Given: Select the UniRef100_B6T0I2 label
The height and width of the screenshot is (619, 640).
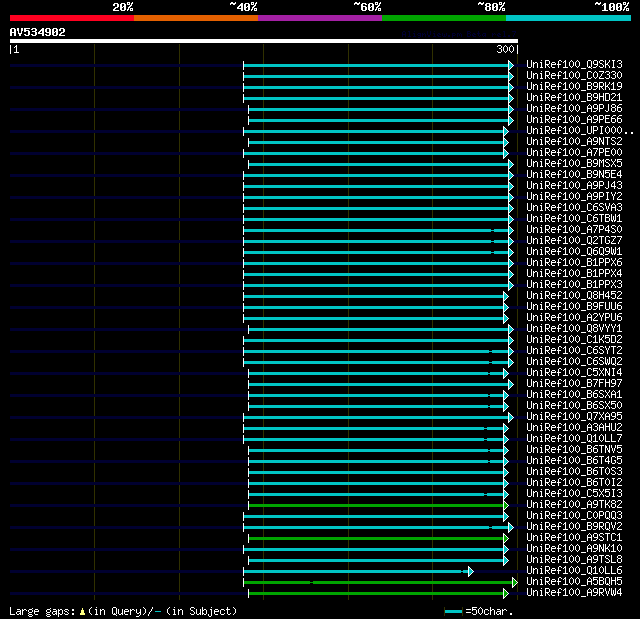Looking at the screenshot, I should point(574,483).
